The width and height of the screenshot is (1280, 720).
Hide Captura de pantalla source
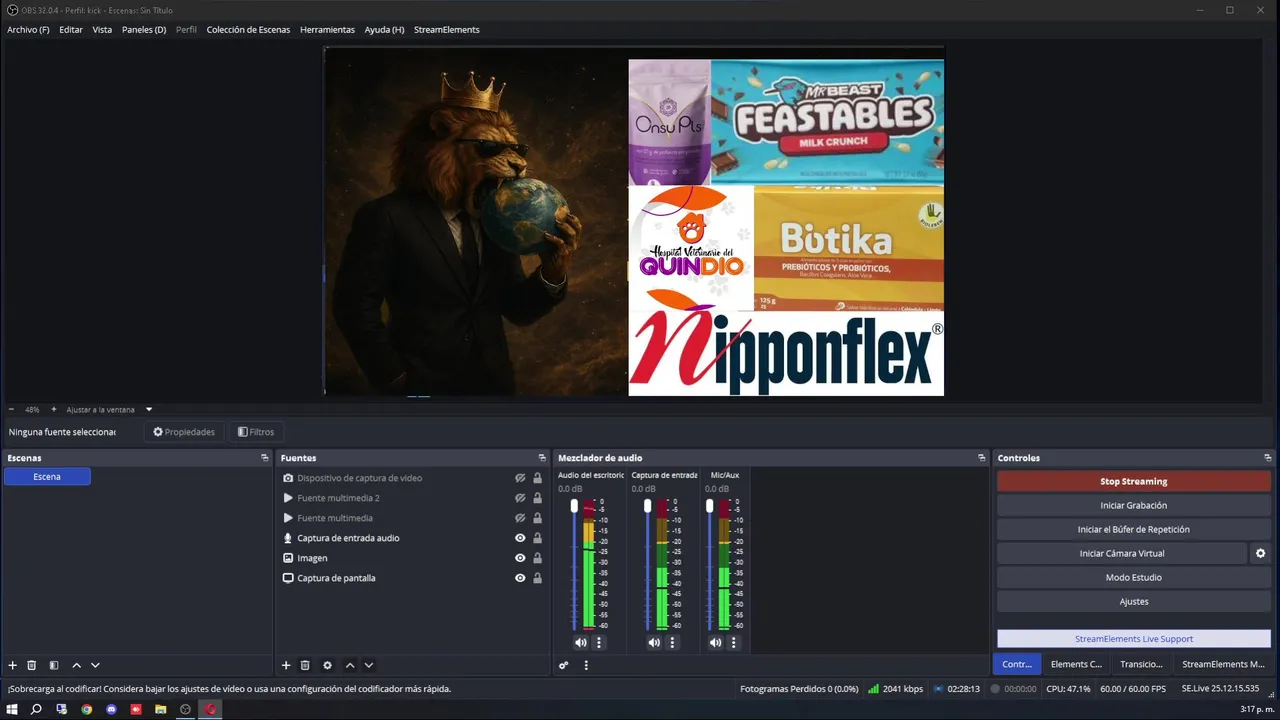(520, 578)
